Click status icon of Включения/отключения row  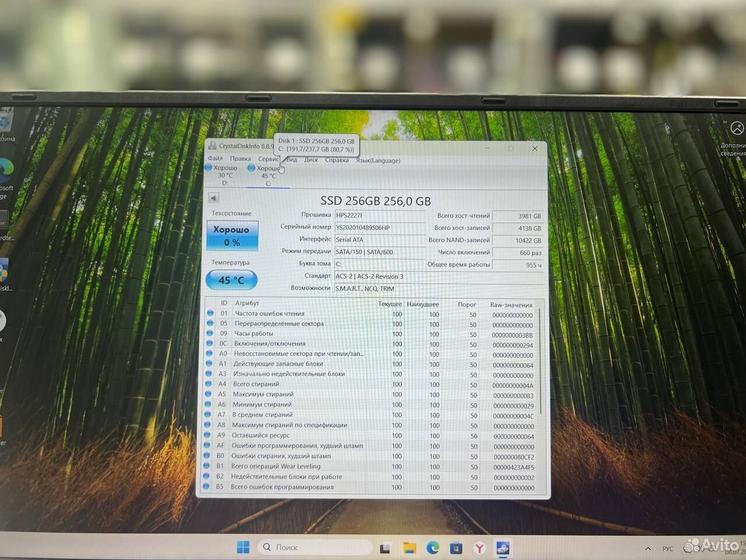pos(210,343)
